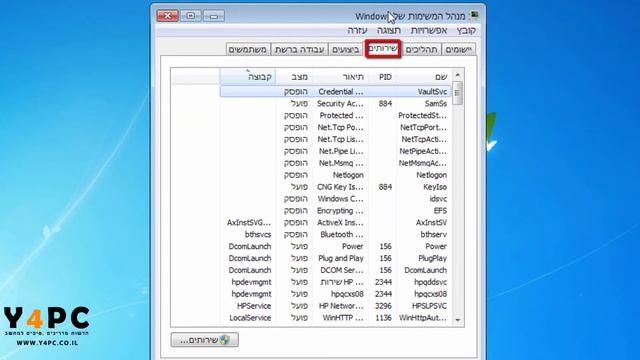Select the WinHttpAut... service row
The height and width of the screenshot is (360, 640).
(336, 318)
